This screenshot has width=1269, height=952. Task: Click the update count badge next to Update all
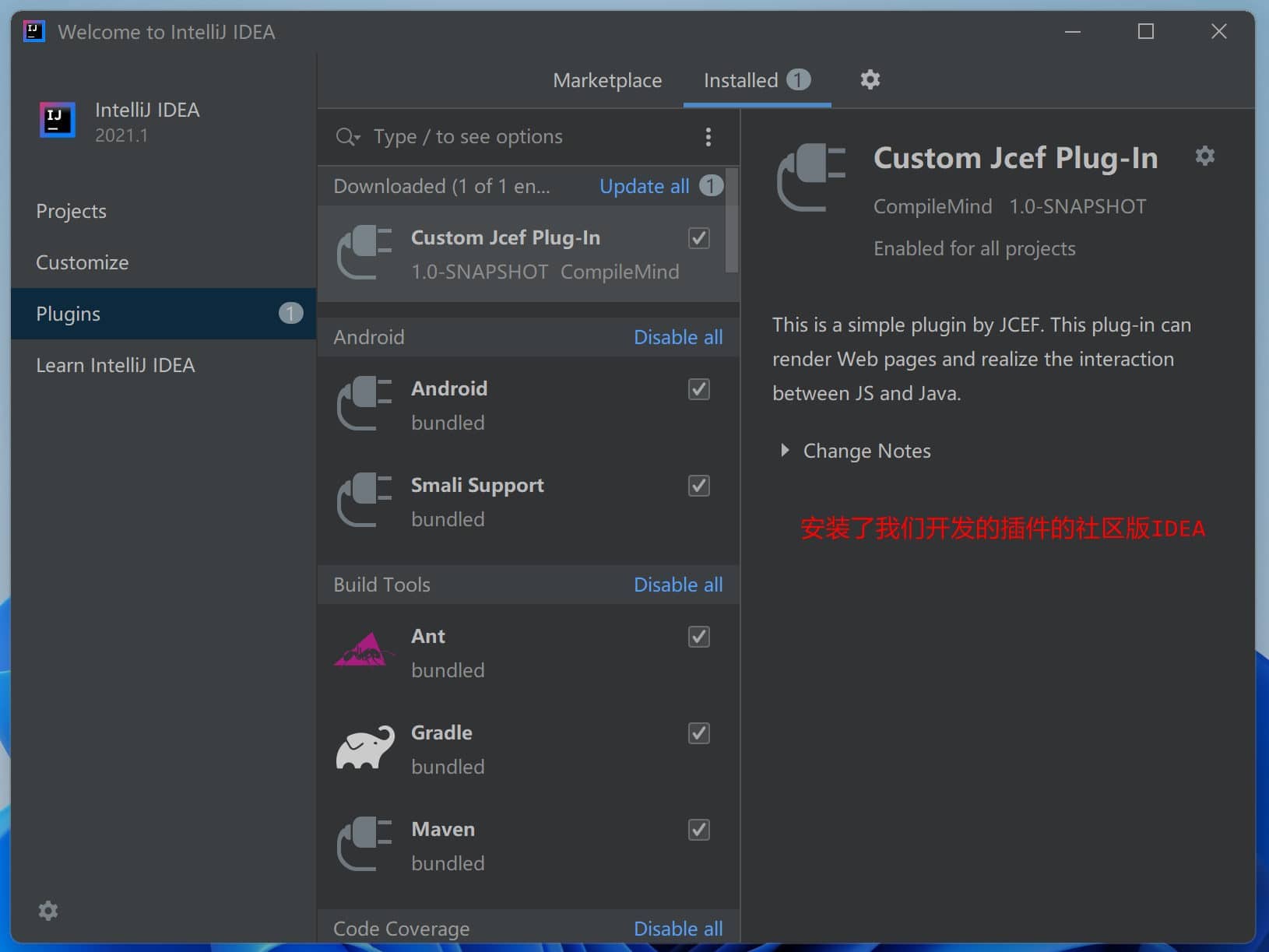(x=711, y=185)
